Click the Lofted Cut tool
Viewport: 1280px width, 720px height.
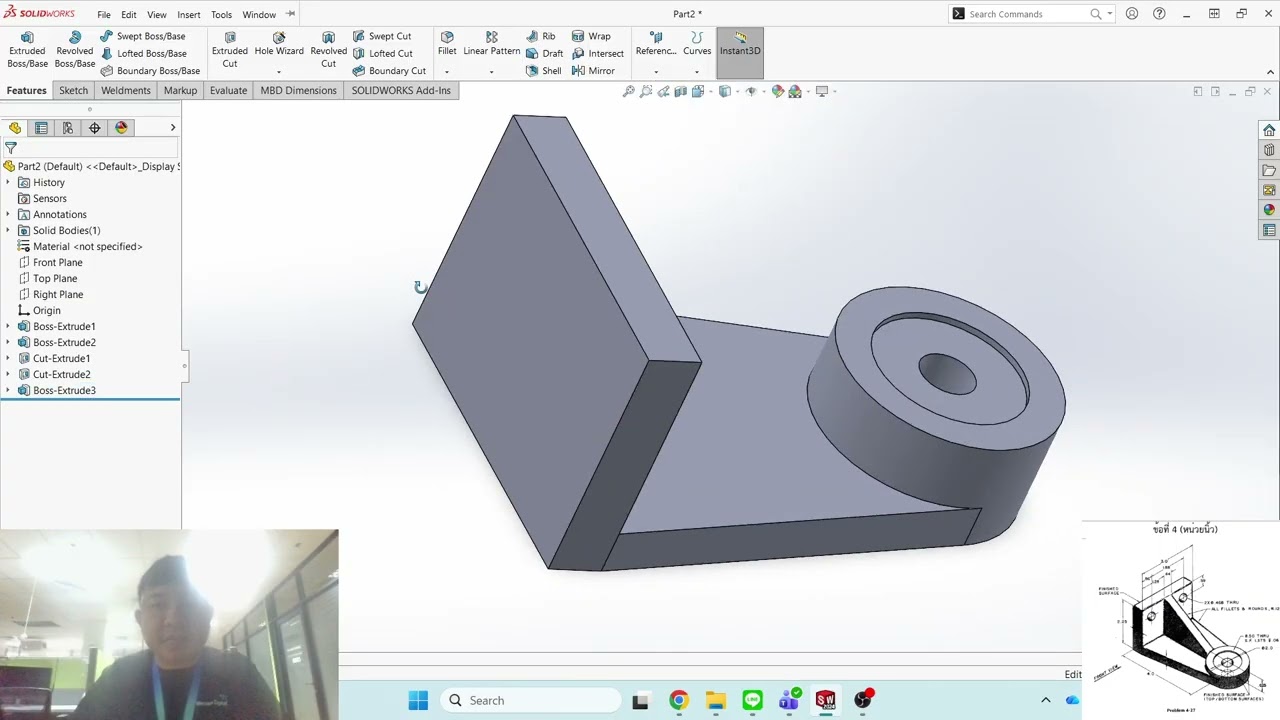tap(382, 53)
